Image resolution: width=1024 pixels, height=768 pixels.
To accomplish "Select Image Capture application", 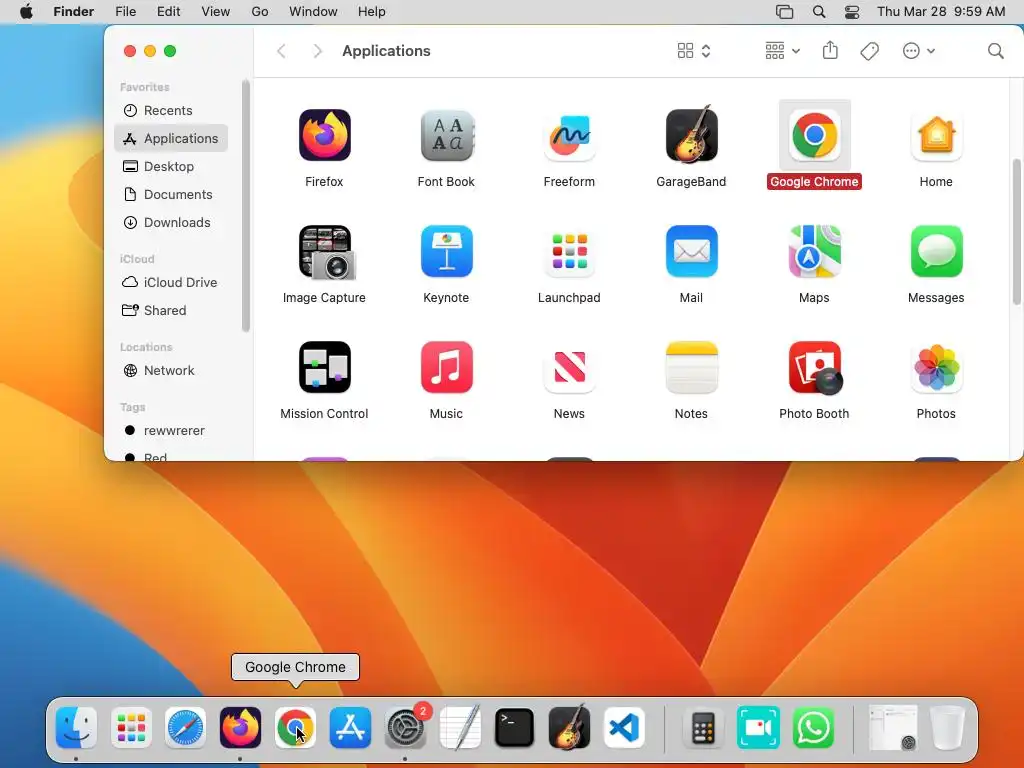I will (x=326, y=252).
